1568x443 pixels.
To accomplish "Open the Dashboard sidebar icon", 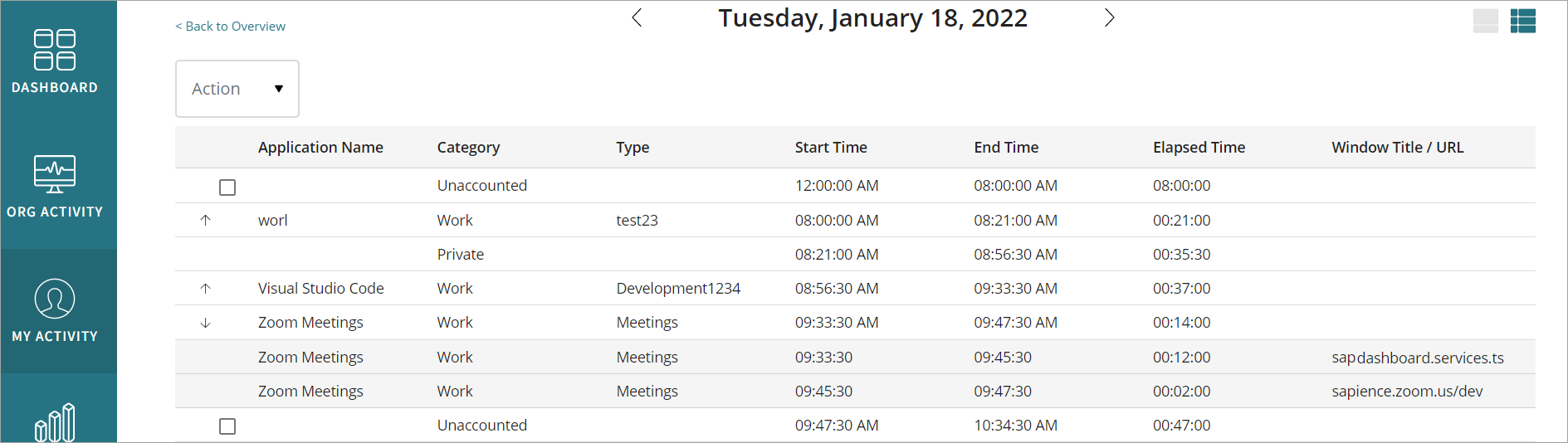I will (55, 51).
